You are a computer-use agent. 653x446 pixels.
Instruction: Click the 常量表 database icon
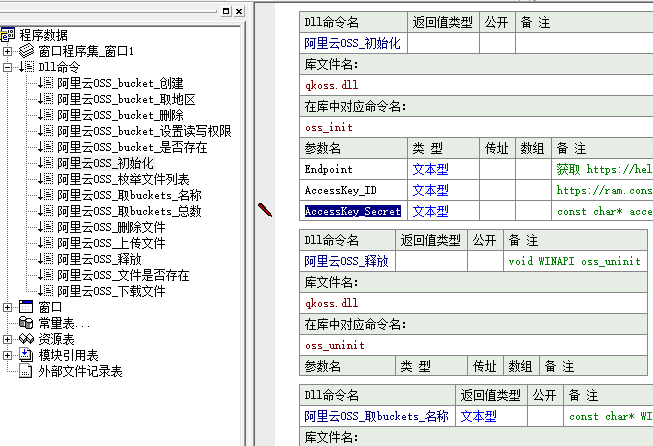coord(26,323)
